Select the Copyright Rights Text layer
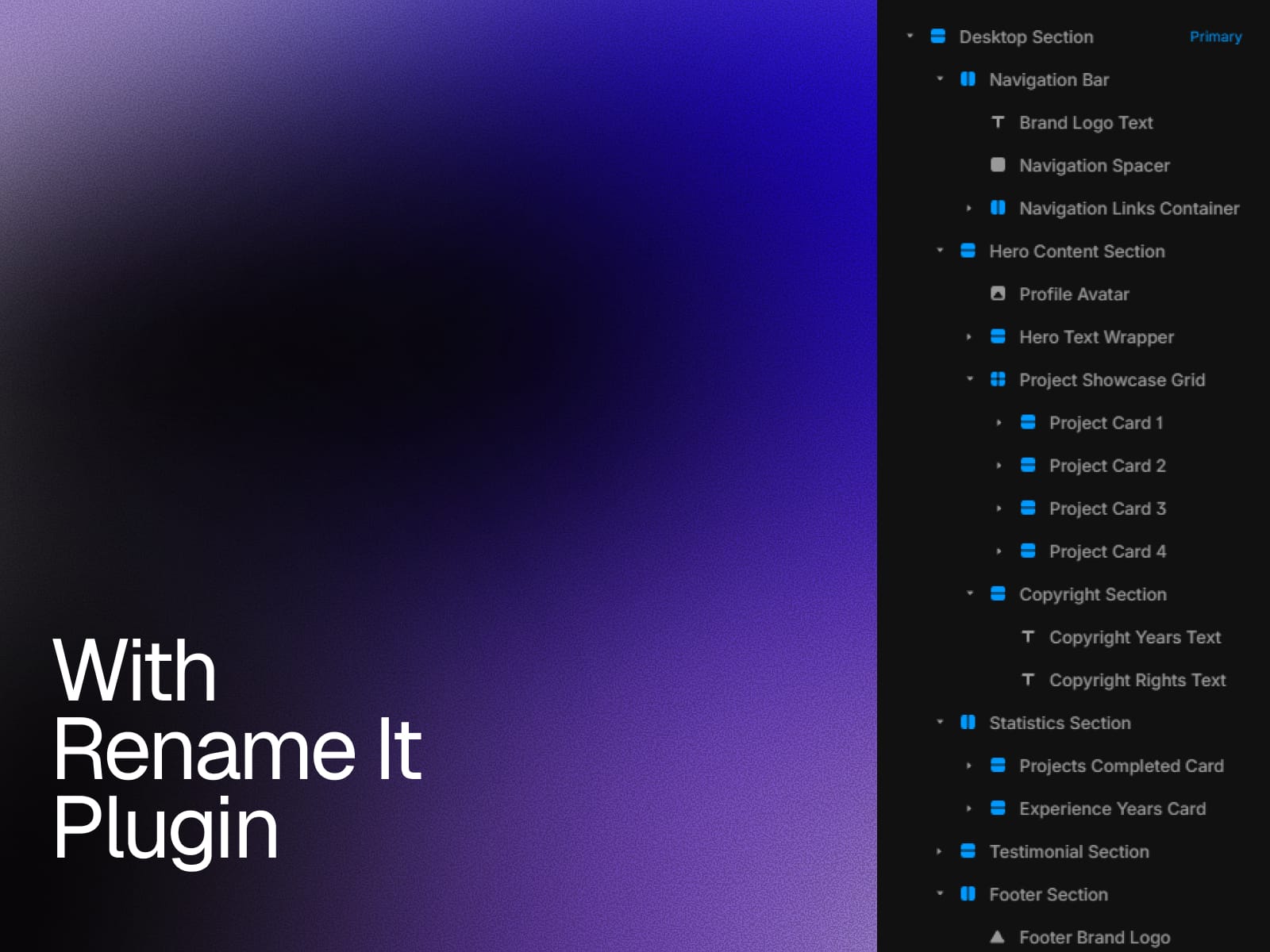 [1137, 680]
